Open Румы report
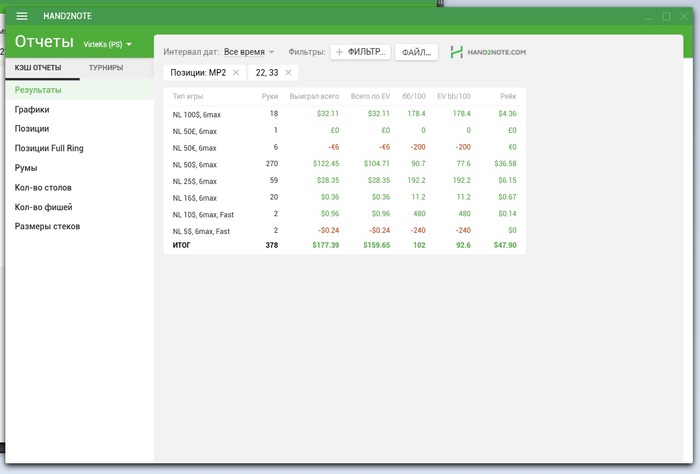The image size is (700, 474). click(x=26, y=168)
